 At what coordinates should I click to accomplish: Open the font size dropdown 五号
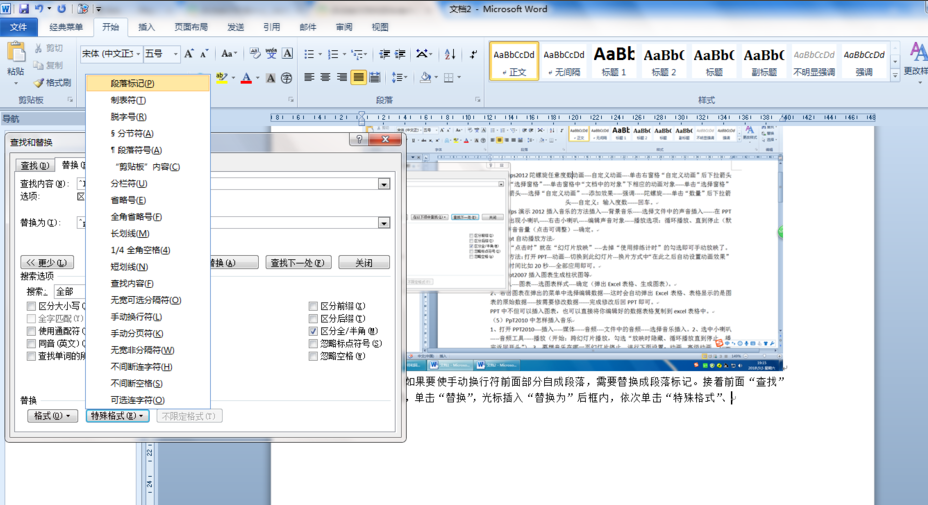pyautogui.click(x=175, y=54)
